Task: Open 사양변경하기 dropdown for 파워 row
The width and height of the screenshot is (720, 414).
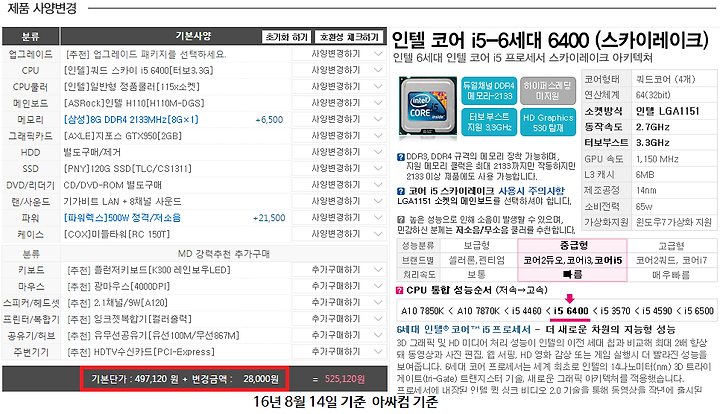Action: point(339,218)
